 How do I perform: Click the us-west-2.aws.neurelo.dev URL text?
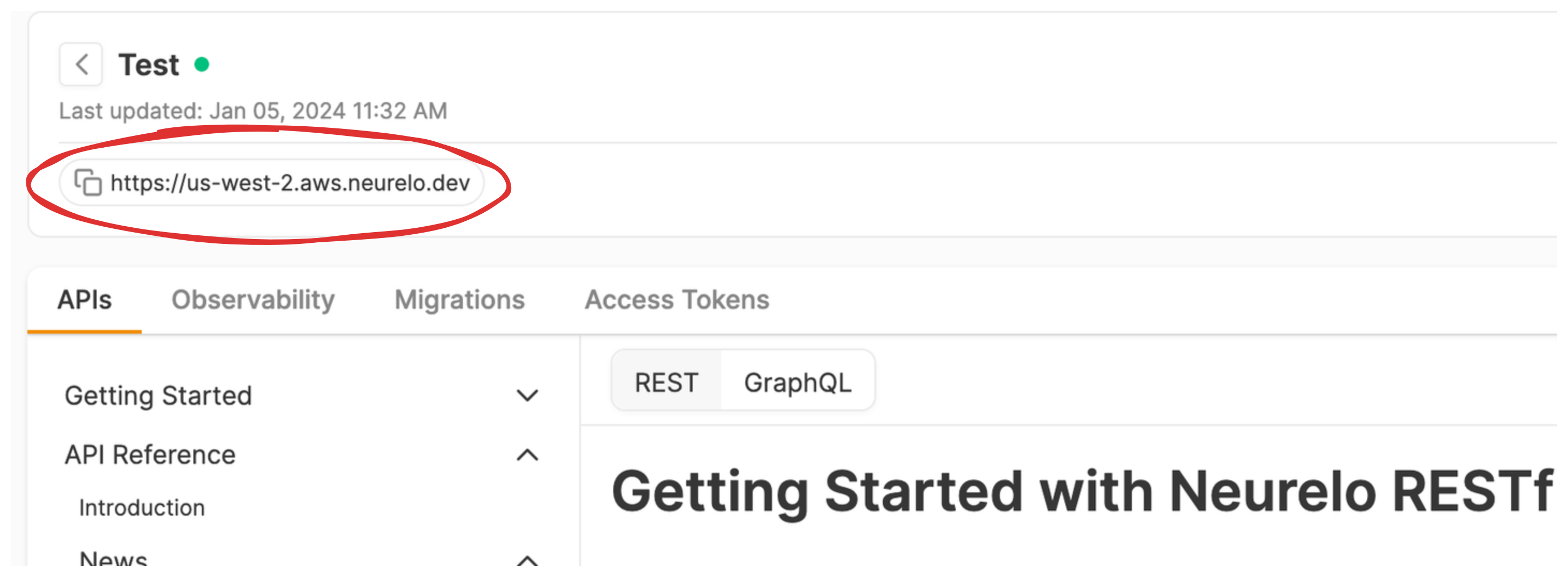point(290,183)
